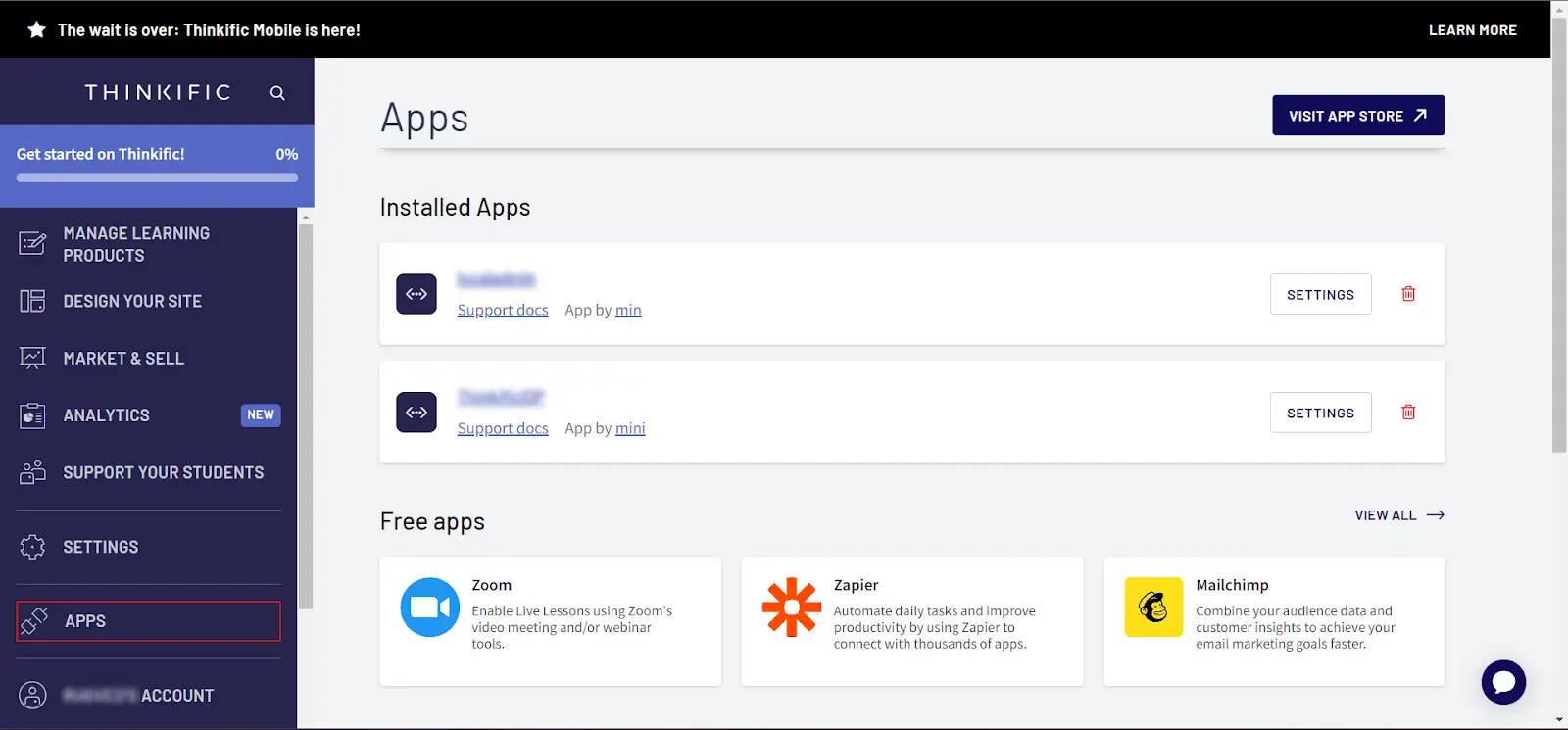Click the Mailchimp monkey logo

click(x=1153, y=608)
